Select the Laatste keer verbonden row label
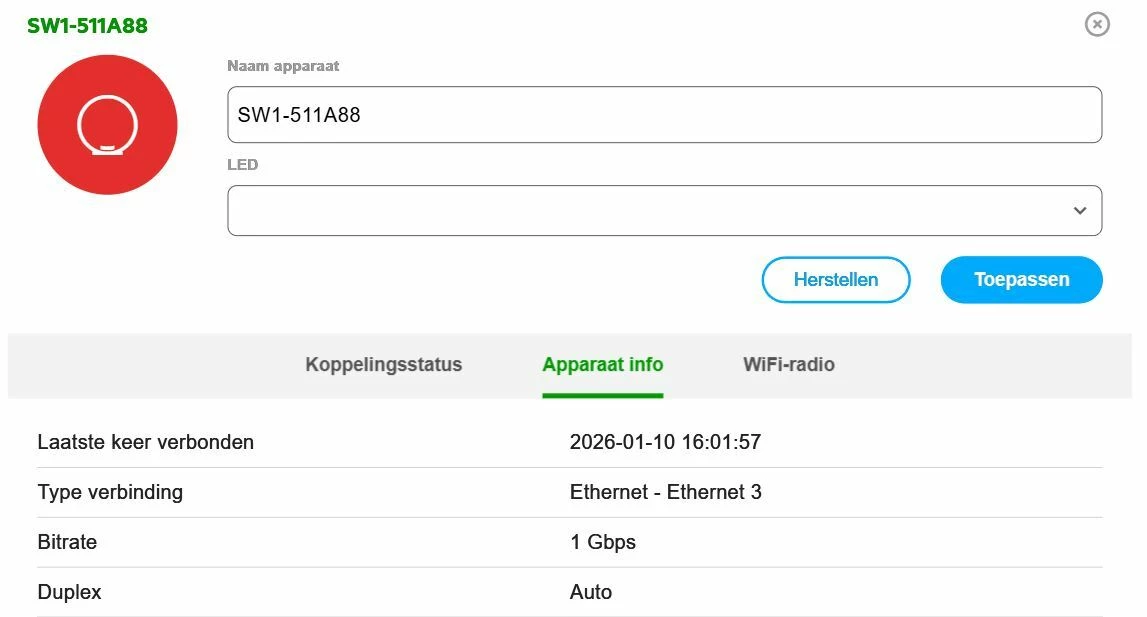This screenshot has height=617, width=1147. click(145, 442)
